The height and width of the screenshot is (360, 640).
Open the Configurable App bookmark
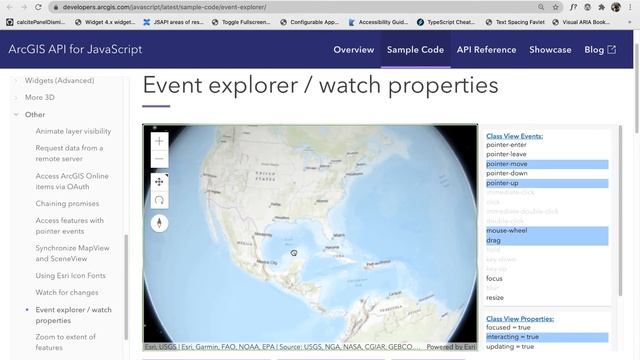tap(310, 22)
